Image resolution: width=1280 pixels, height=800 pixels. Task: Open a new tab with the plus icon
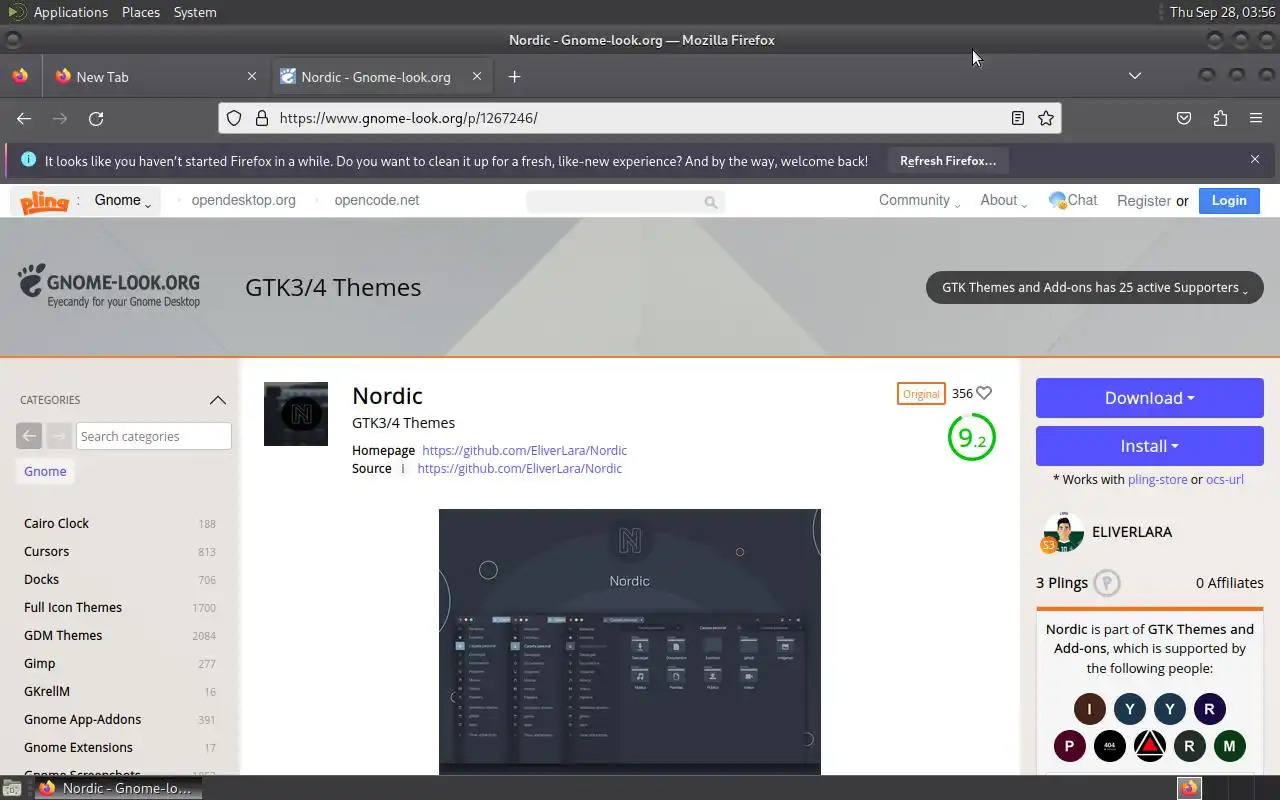pyautogui.click(x=514, y=76)
